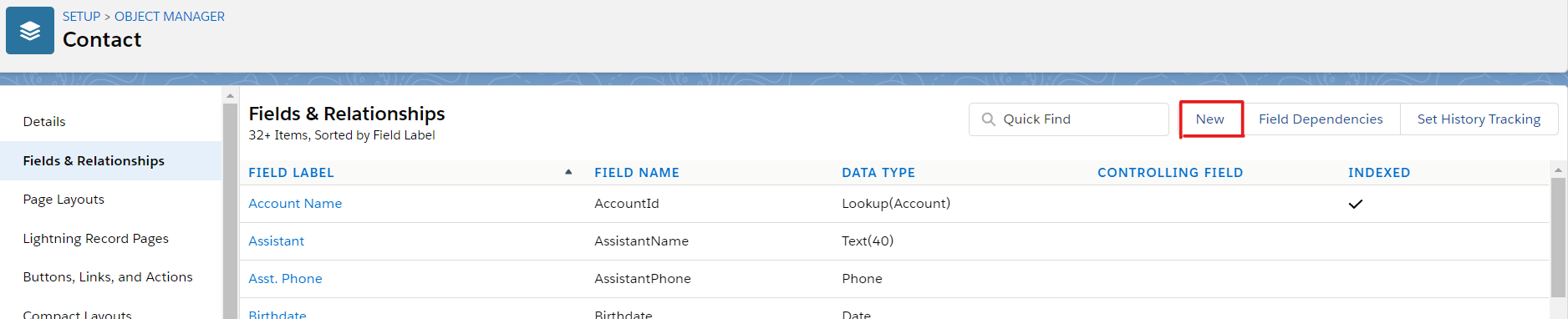The width and height of the screenshot is (1568, 319).
Task: Open the Account Name field
Action: tap(295, 204)
